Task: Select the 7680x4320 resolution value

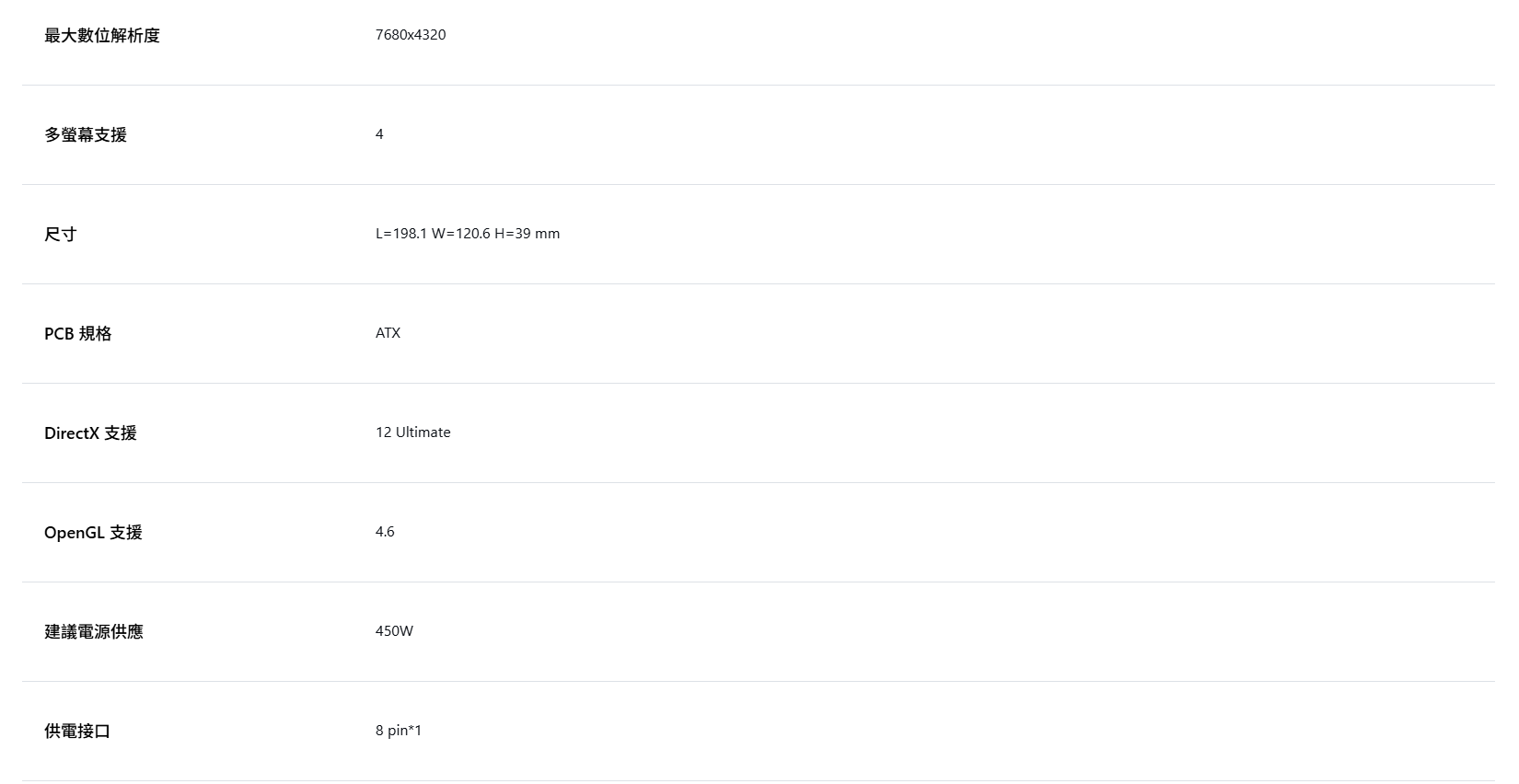Action: [x=411, y=35]
